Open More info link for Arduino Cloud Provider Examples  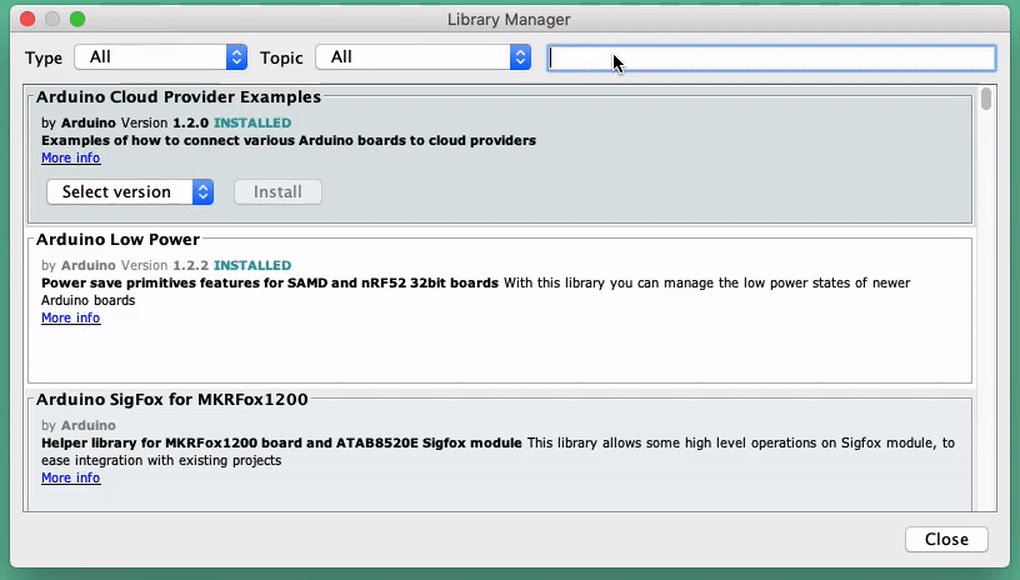click(70, 158)
